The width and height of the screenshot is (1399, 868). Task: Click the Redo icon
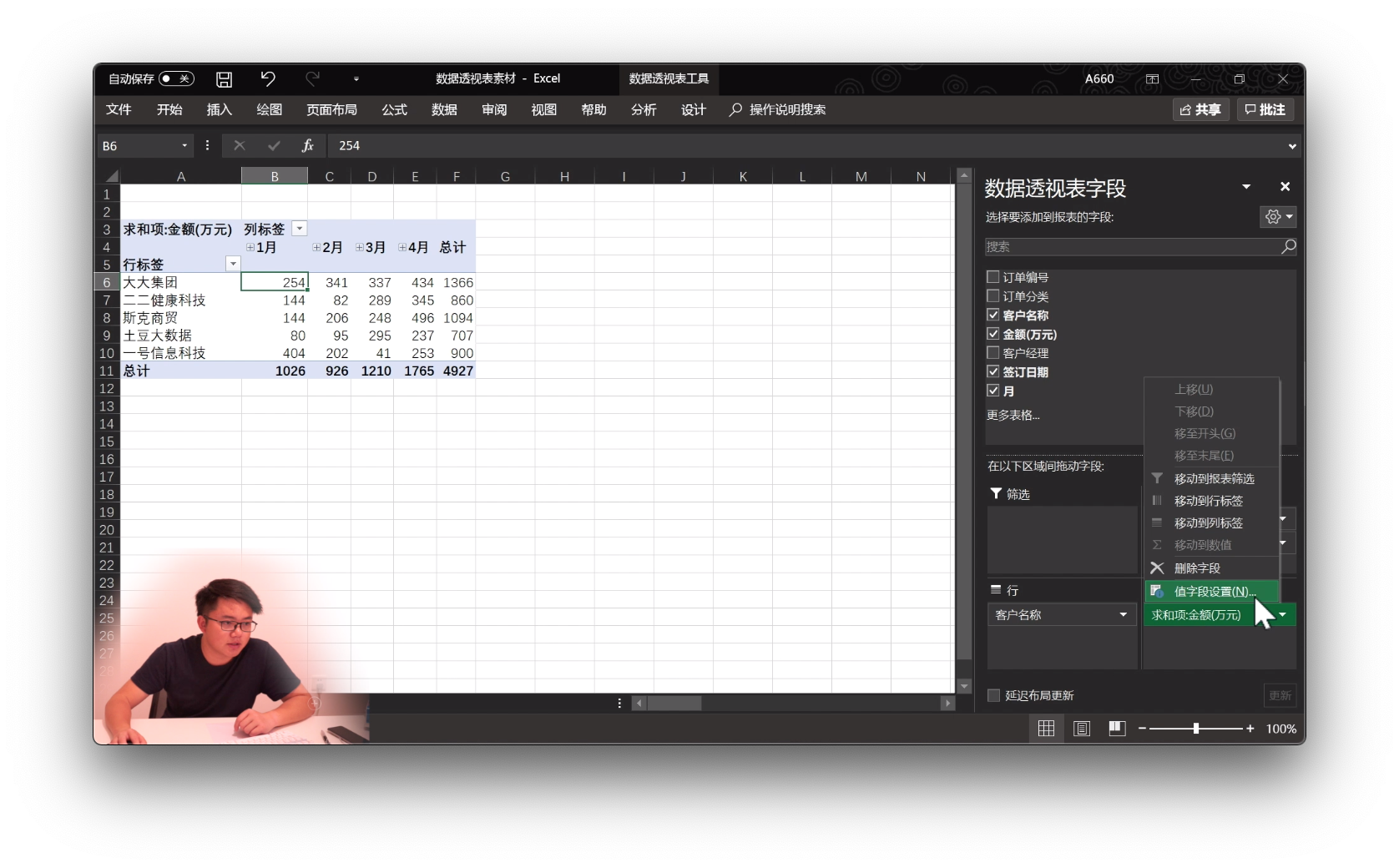pos(312,78)
